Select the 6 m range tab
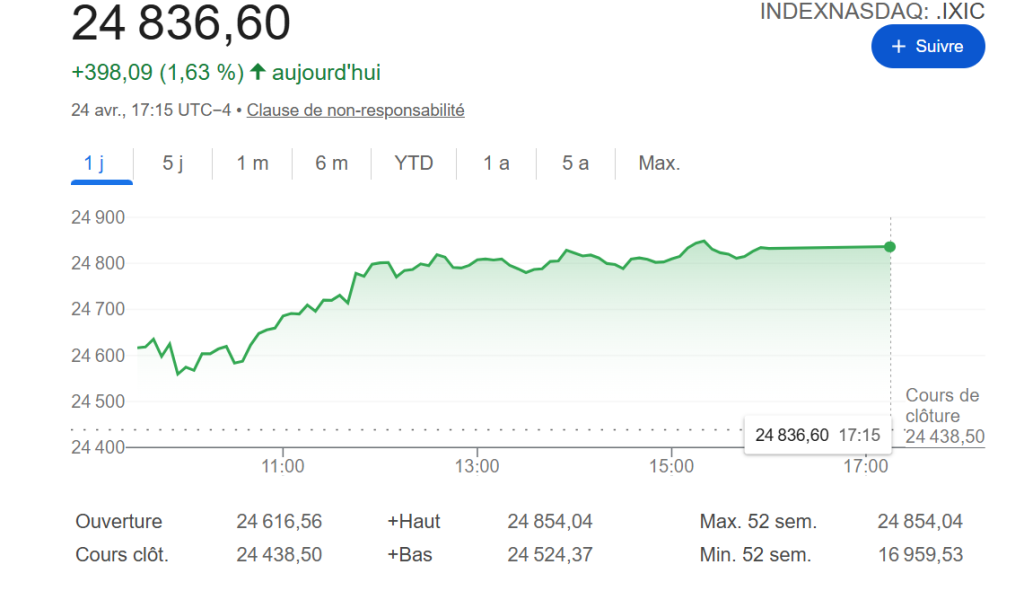1024x591 pixels. 331,163
